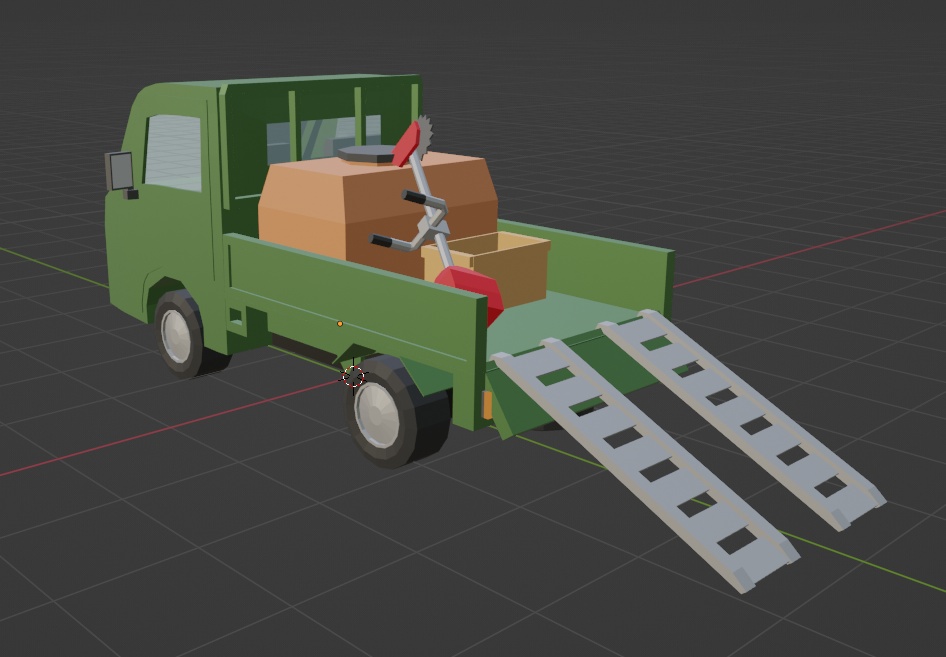
Task: Click the orange reflector at truck's rear corner
Action: coord(487,405)
